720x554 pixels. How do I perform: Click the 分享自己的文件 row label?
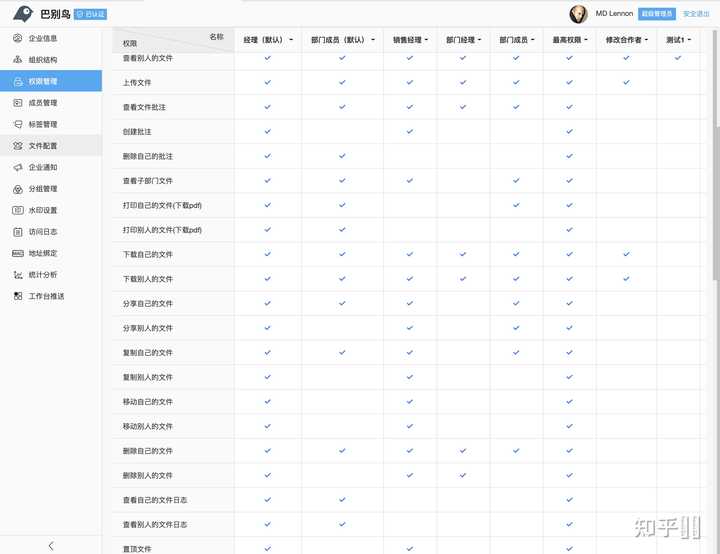147,304
